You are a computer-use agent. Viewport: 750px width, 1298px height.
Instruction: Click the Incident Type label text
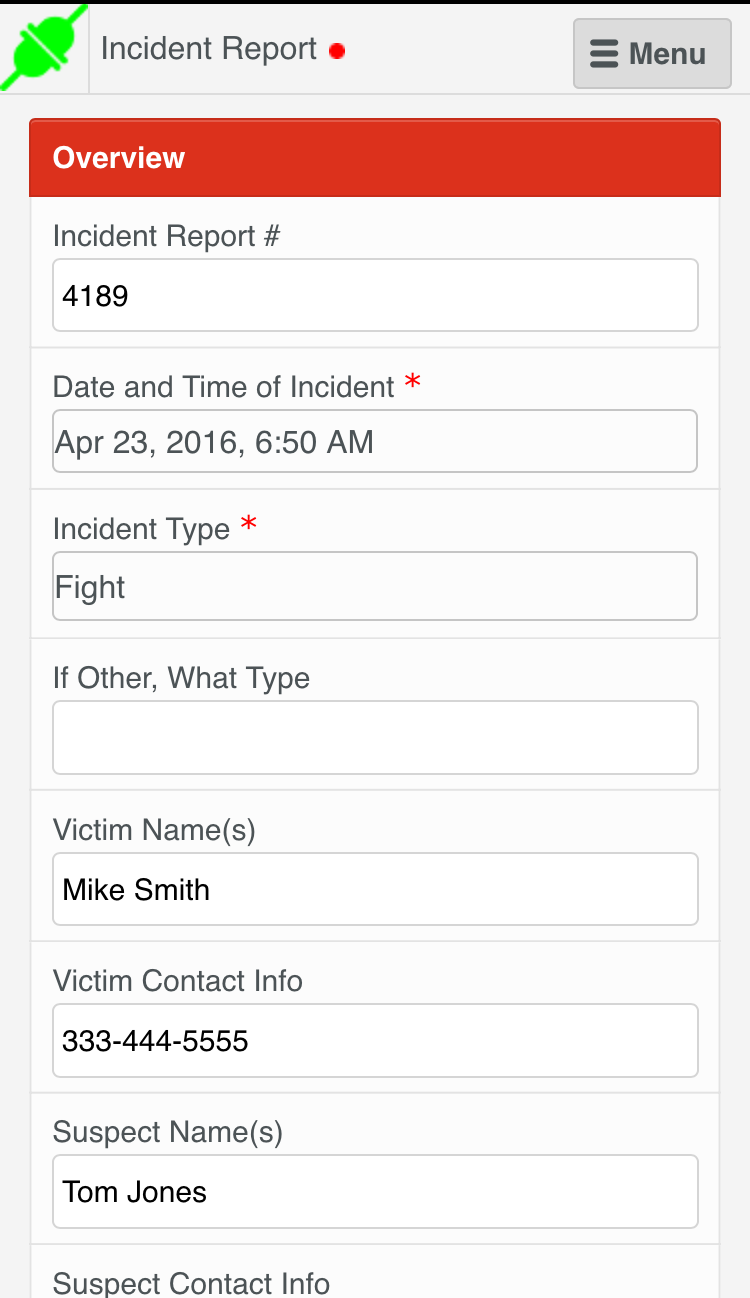pyautogui.click(x=141, y=528)
